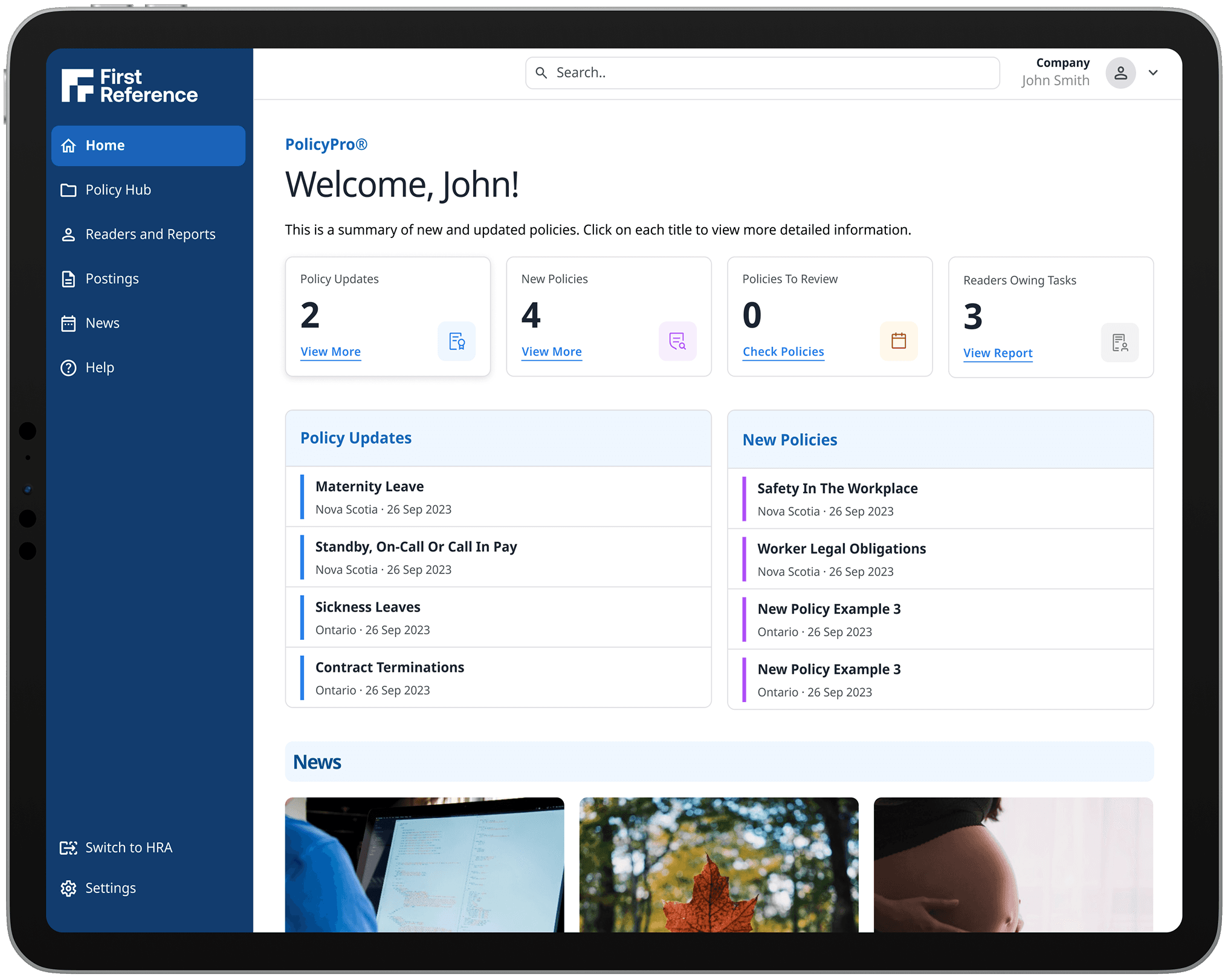The height and width of the screenshot is (980, 1228).
Task: Click the View Report link
Action: click(997, 353)
